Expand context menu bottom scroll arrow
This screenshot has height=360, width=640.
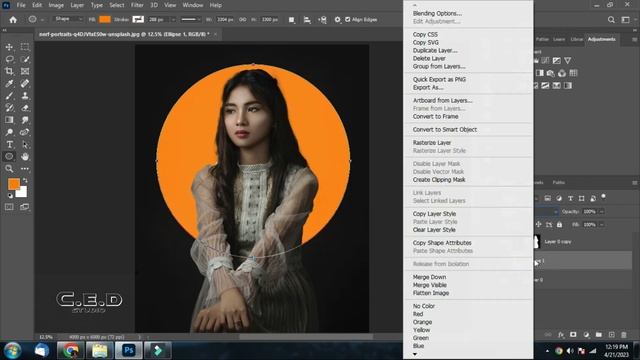[415, 354]
